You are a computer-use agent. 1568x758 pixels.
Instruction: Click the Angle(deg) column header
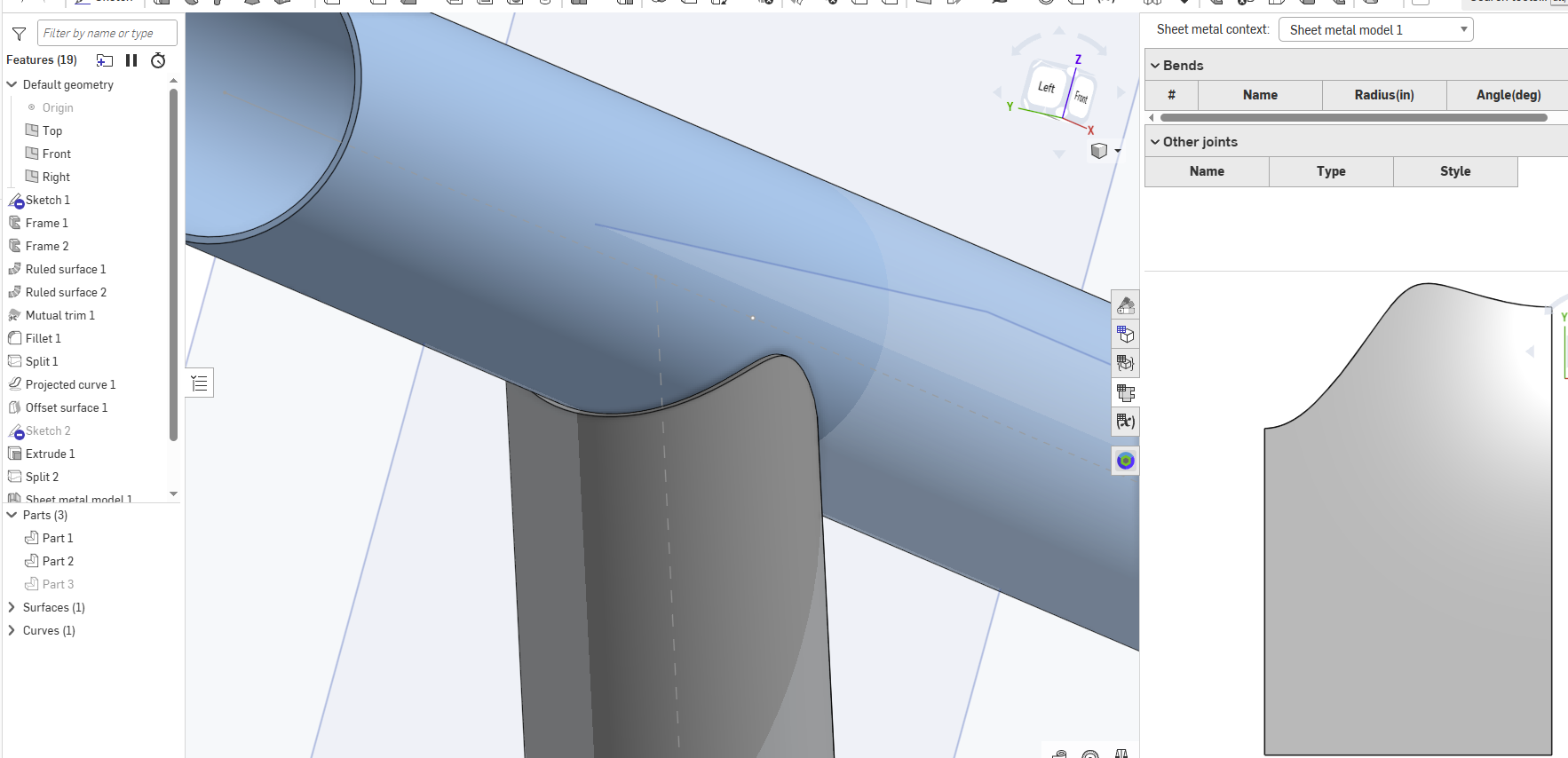(x=1508, y=95)
